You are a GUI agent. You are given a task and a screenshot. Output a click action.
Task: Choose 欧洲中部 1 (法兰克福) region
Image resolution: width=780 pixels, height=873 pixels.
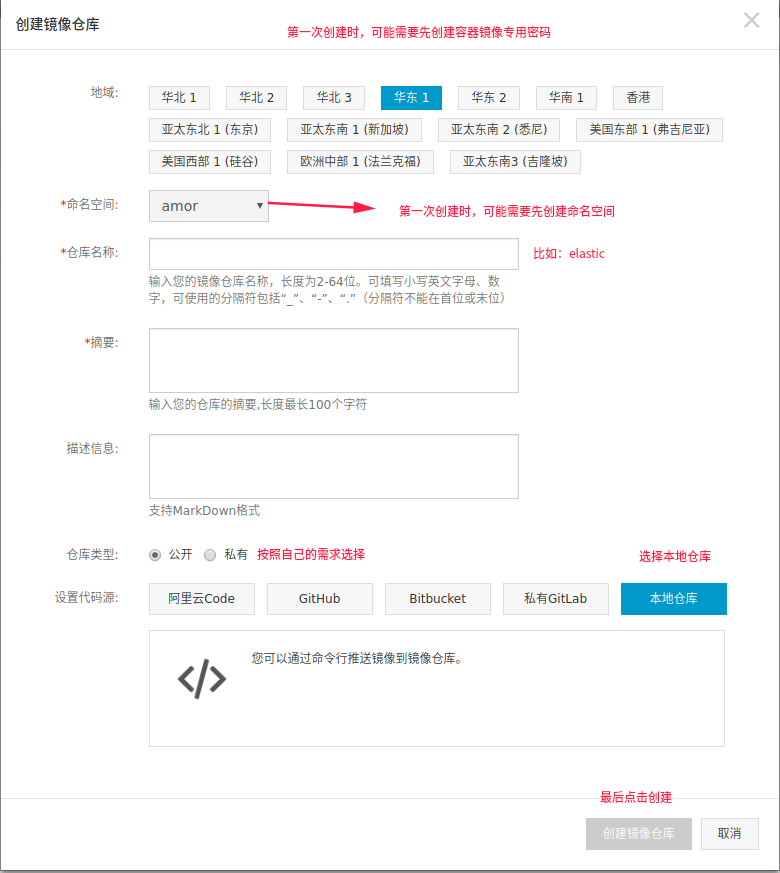pos(360,162)
